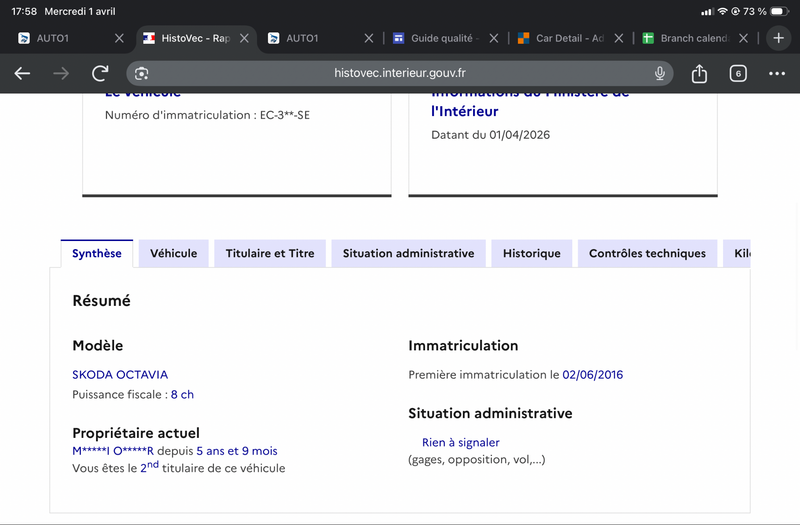The height and width of the screenshot is (525, 800).
Task: Click the Rien à signaler link
Action: coord(461,442)
